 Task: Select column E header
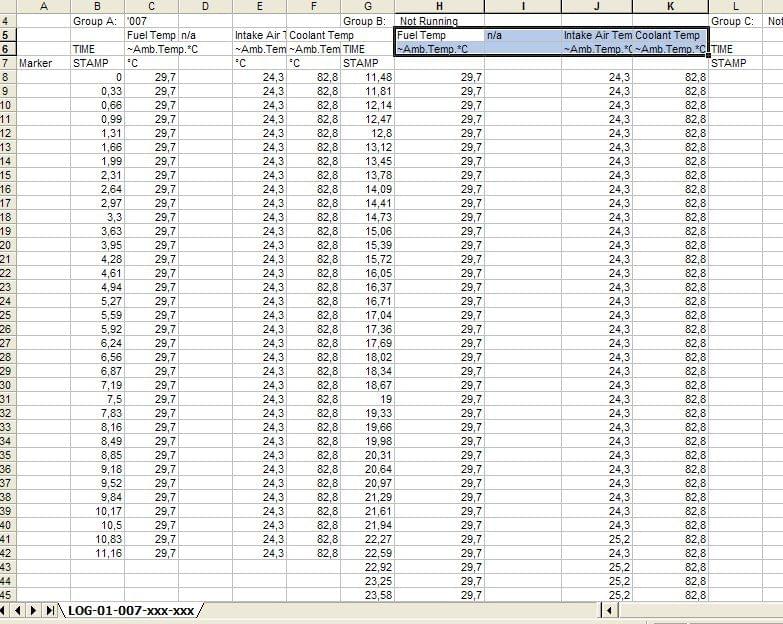click(259, 6)
